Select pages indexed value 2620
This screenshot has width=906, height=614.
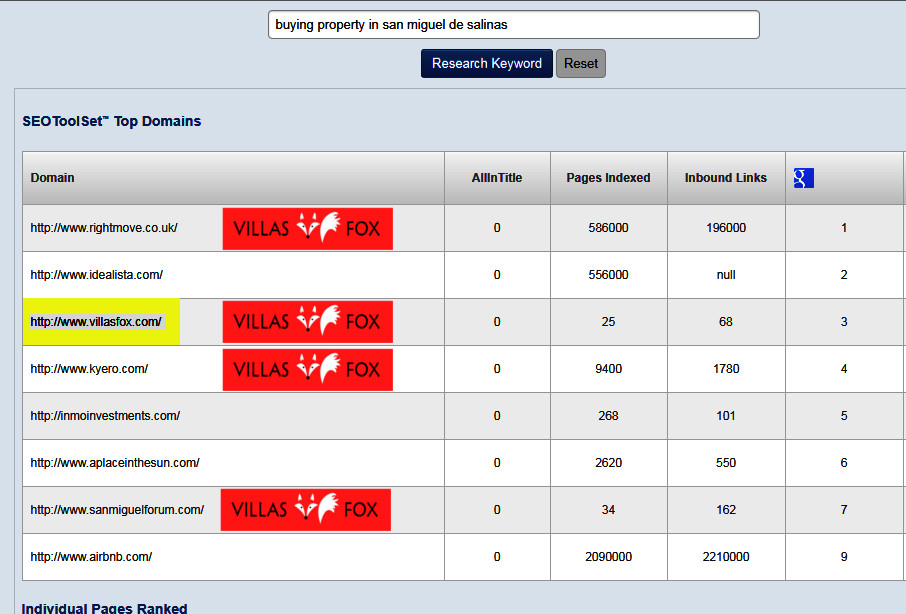[x=608, y=463]
